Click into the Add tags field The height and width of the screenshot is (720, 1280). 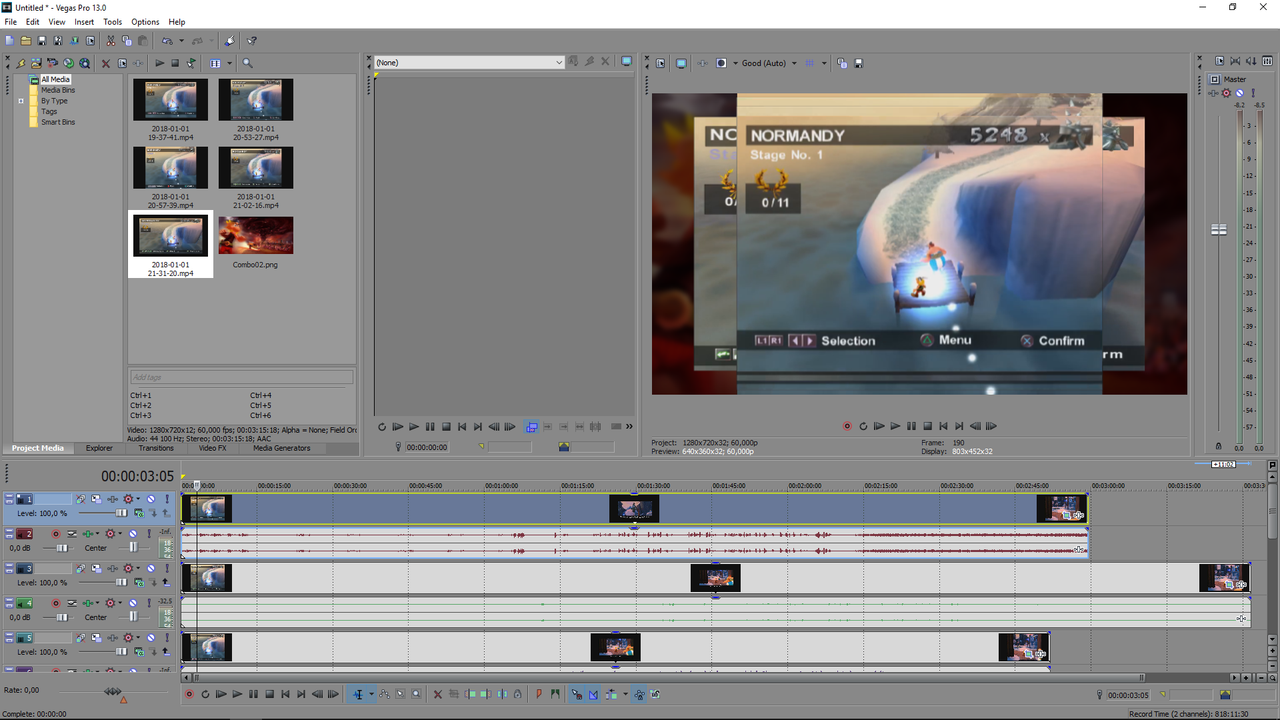[241, 377]
